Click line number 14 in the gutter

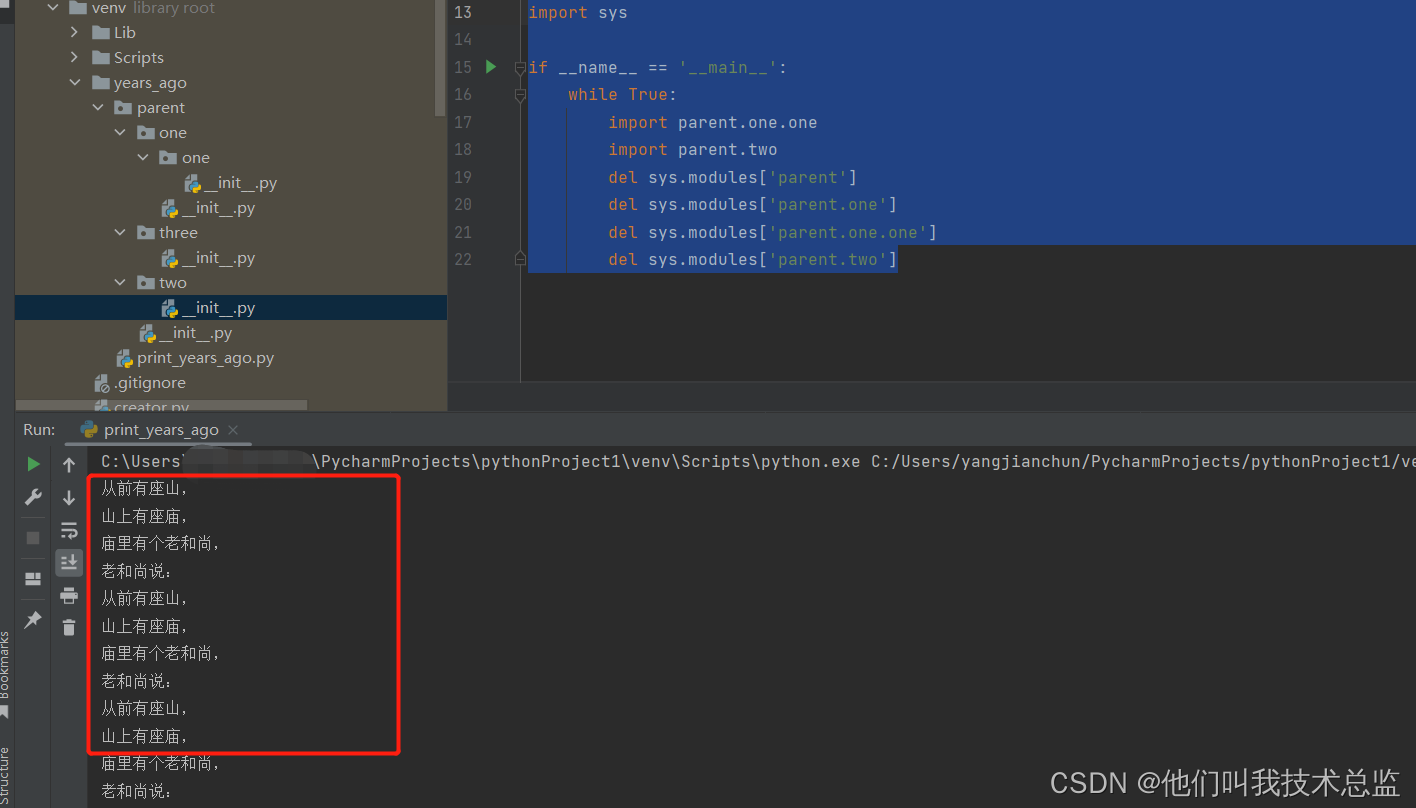462,39
